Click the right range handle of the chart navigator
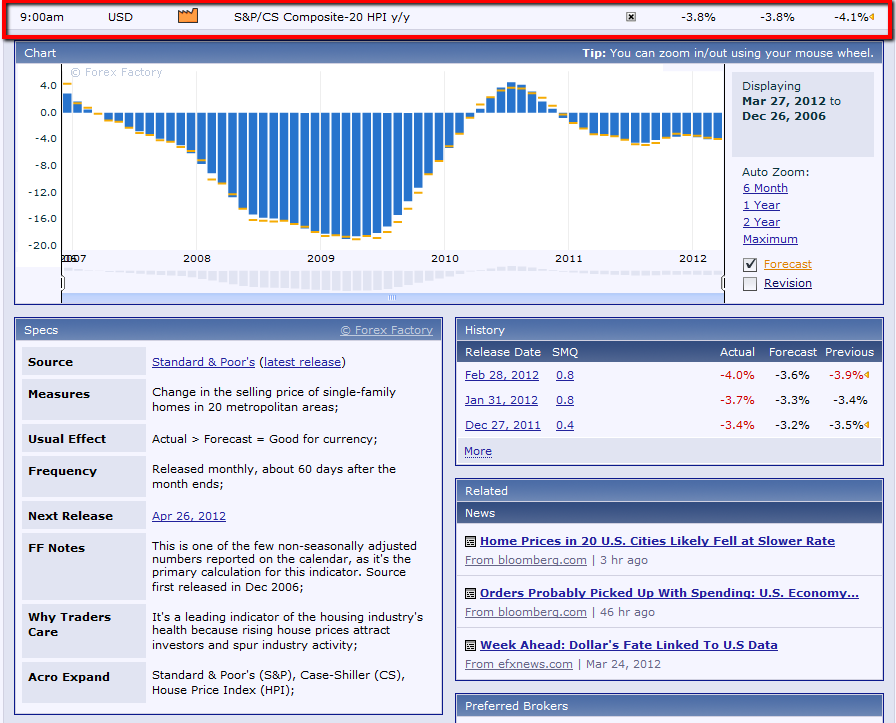Viewport: 896px width, 723px height. click(x=723, y=283)
